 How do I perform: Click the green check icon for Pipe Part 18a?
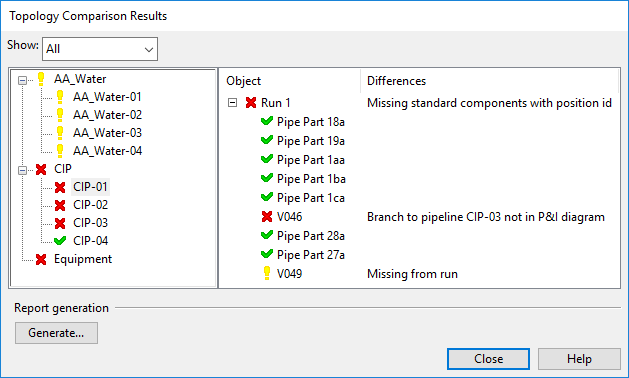(267, 121)
